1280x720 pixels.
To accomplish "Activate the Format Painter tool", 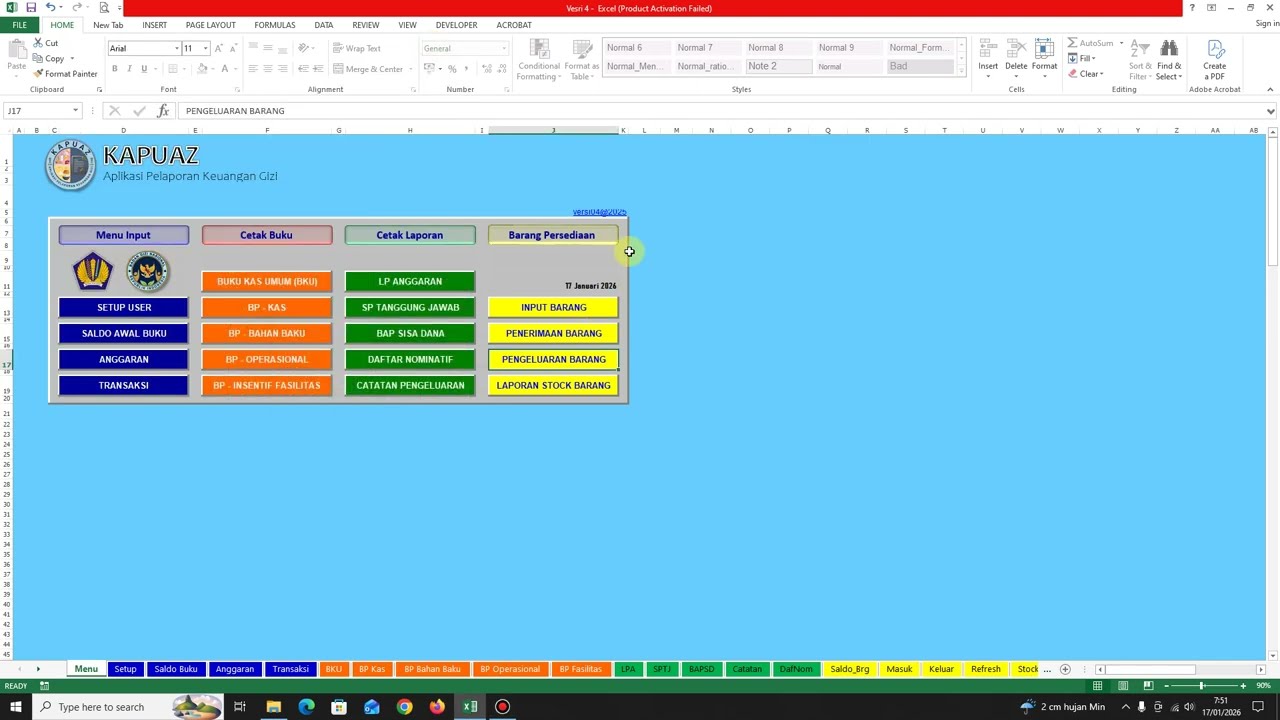I will (65, 74).
